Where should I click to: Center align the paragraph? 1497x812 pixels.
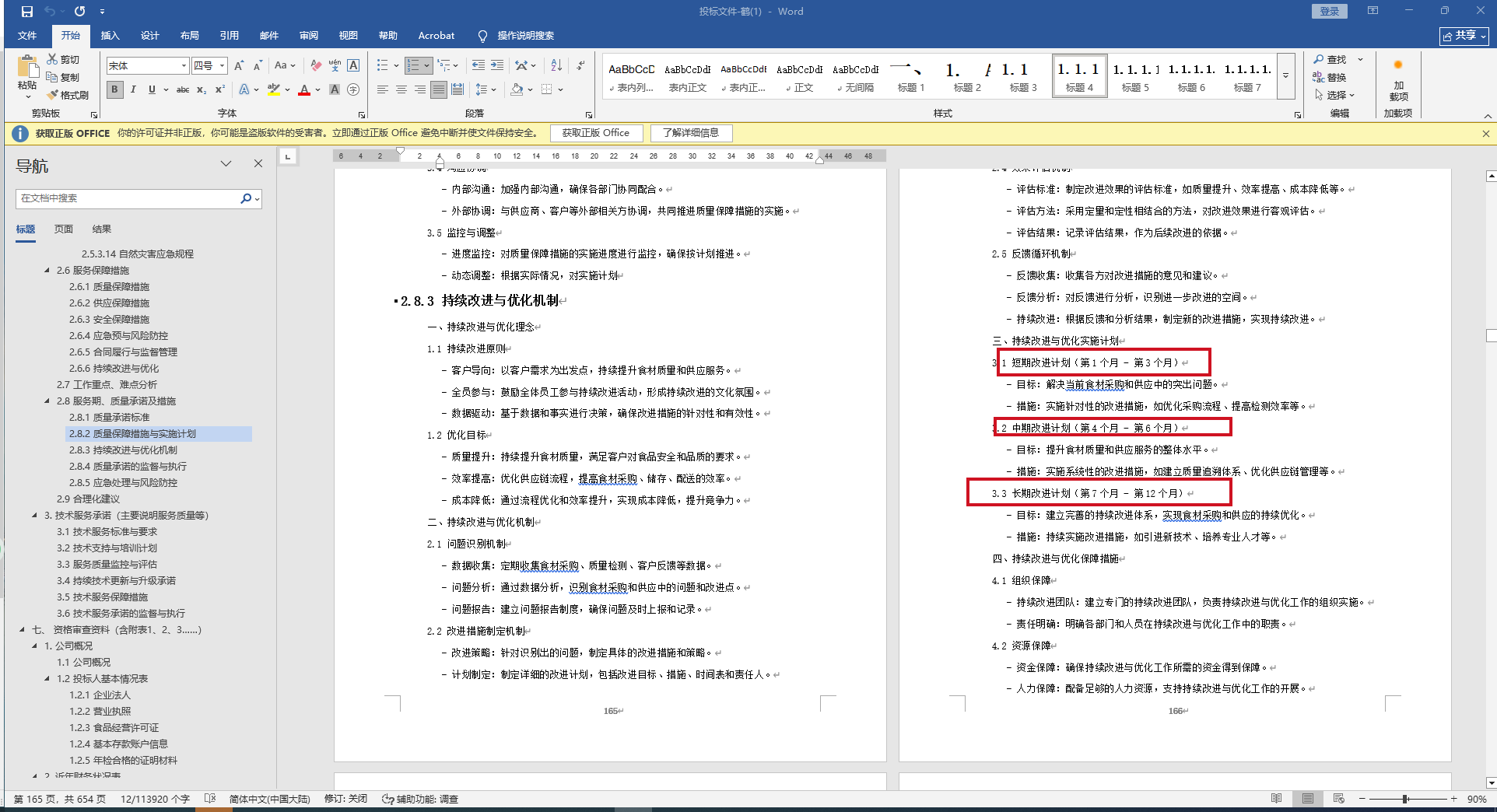click(401, 90)
